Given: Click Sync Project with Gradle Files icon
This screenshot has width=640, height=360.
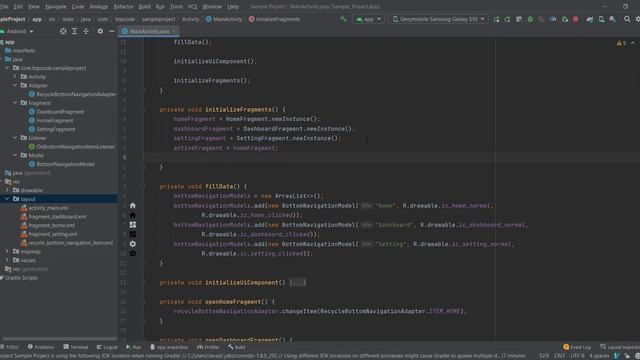Looking at the screenshot, I should pos(590,19).
